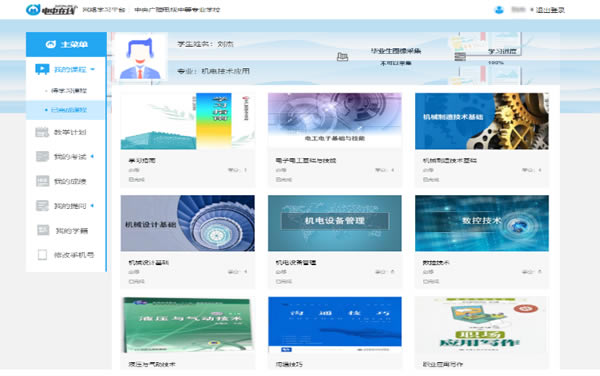600x376 pixels.
Task: Click the 主菜单 header button
Action: (x=66, y=44)
